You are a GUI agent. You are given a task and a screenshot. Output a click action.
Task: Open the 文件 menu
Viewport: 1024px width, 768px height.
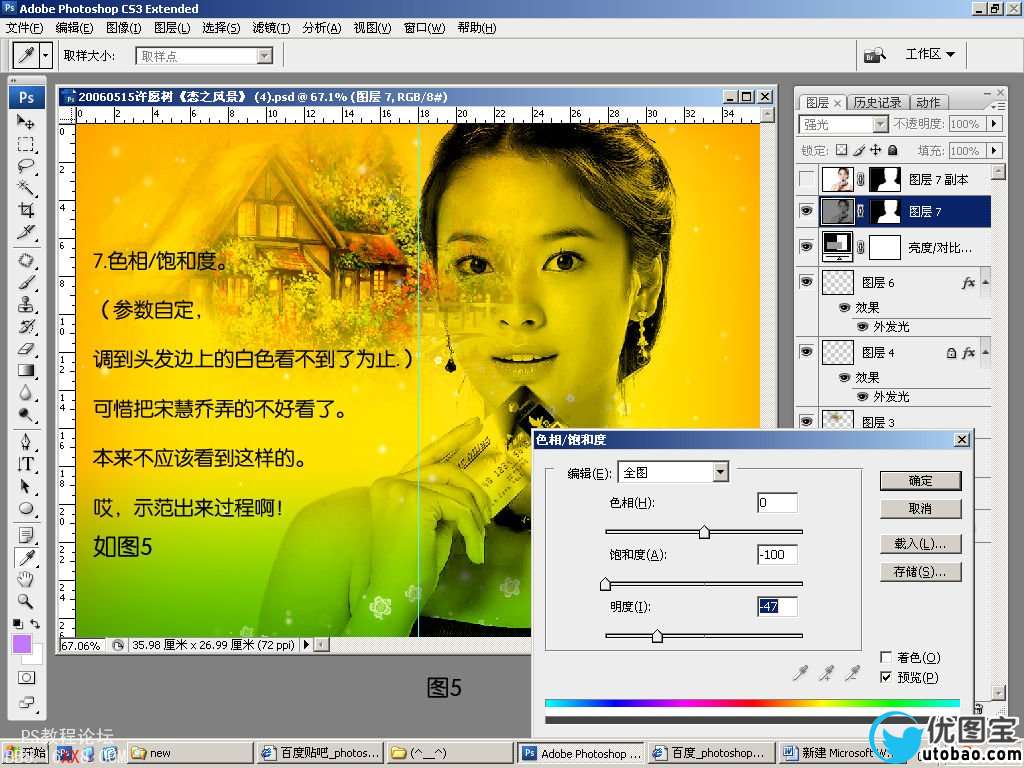(x=24, y=28)
